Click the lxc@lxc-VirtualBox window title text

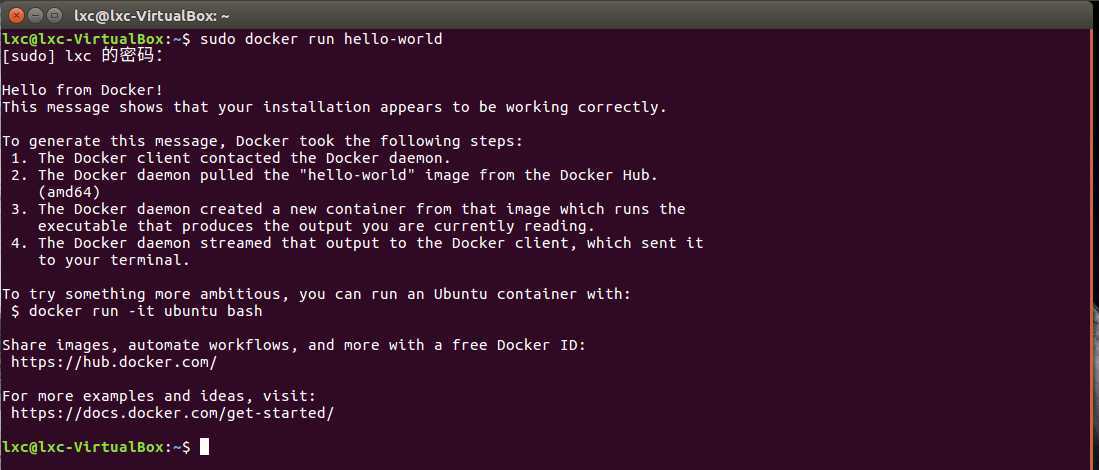tap(151, 15)
